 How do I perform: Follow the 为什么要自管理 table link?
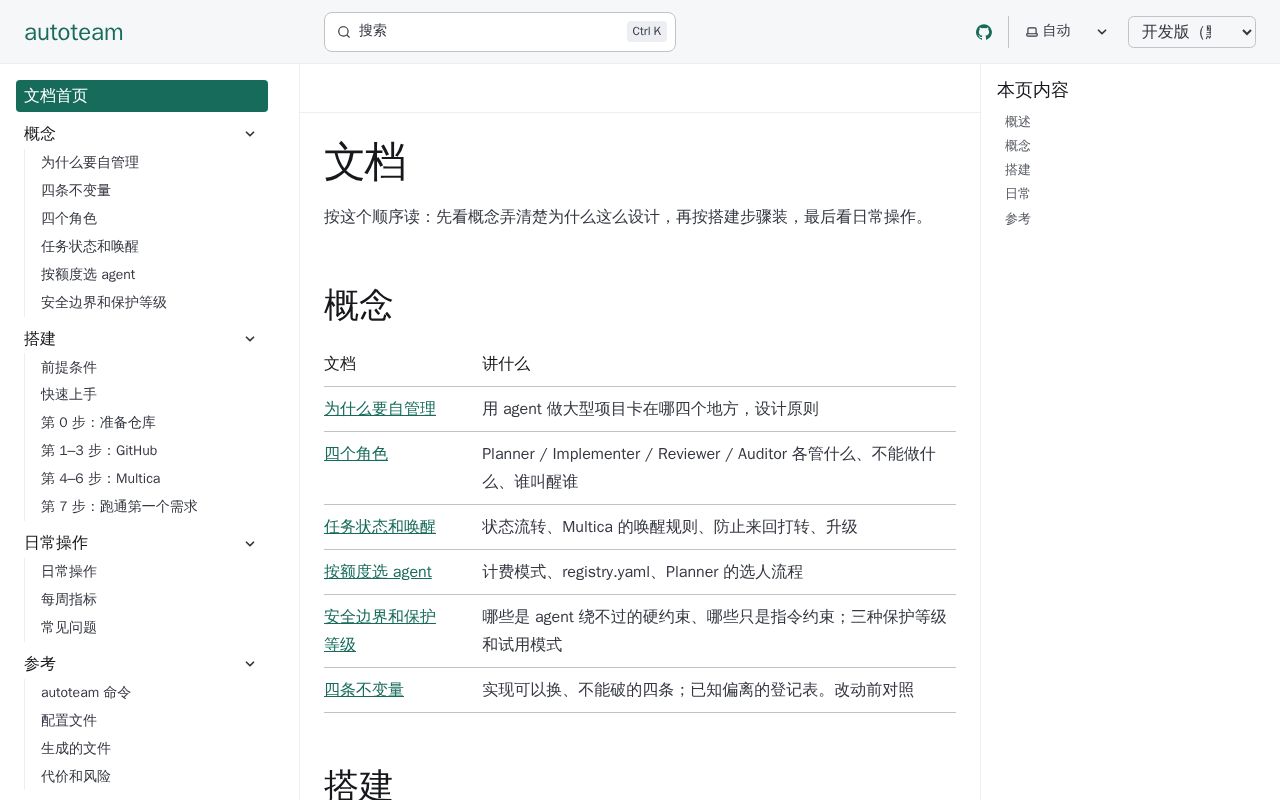point(380,409)
